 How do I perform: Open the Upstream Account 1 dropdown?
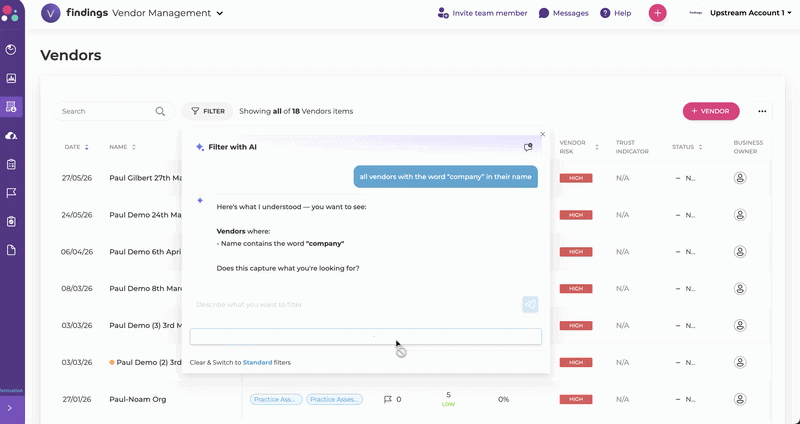click(x=750, y=13)
